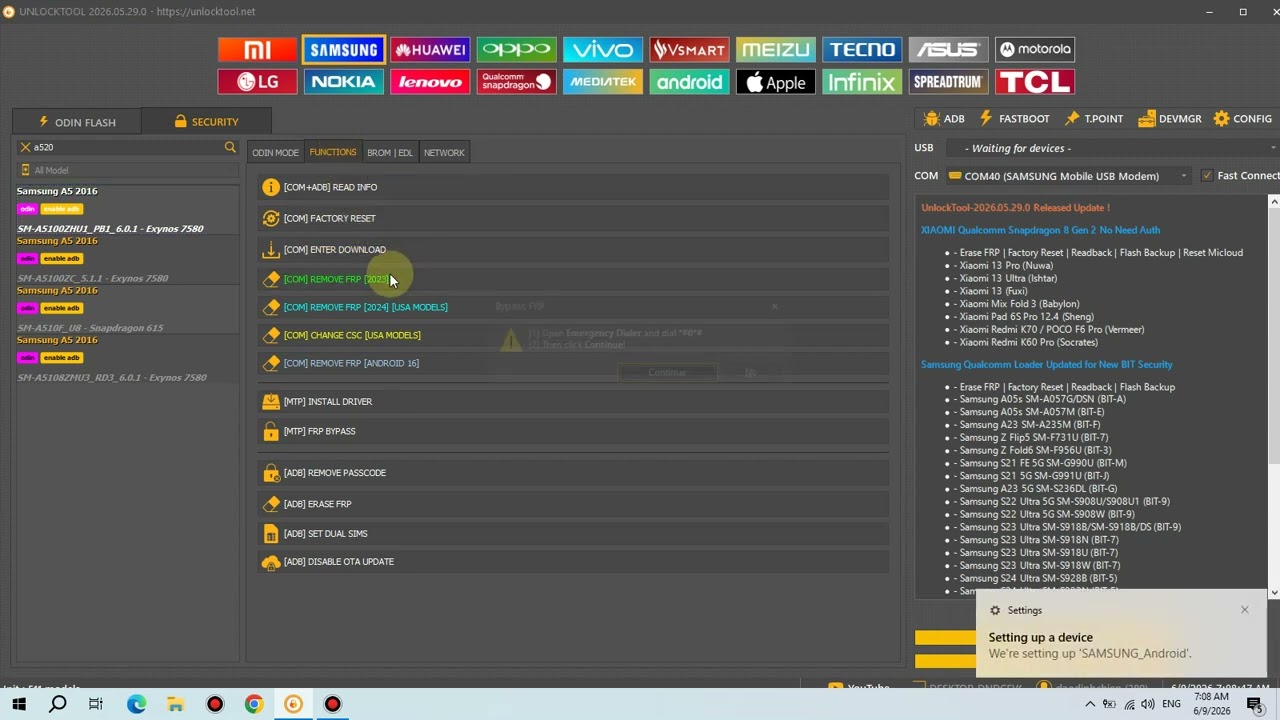Switch to the ODIN FLASH tab
This screenshot has width=1280, height=720.
point(77,122)
